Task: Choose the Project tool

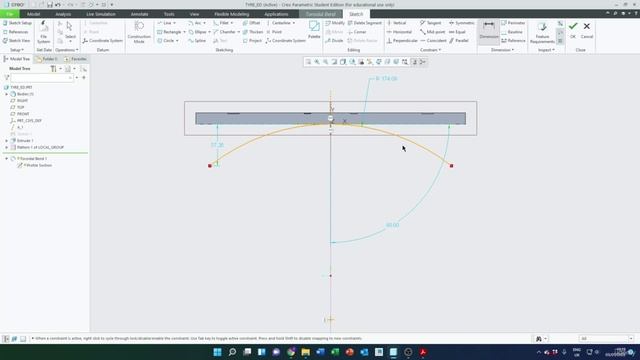Action: coord(252,41)
